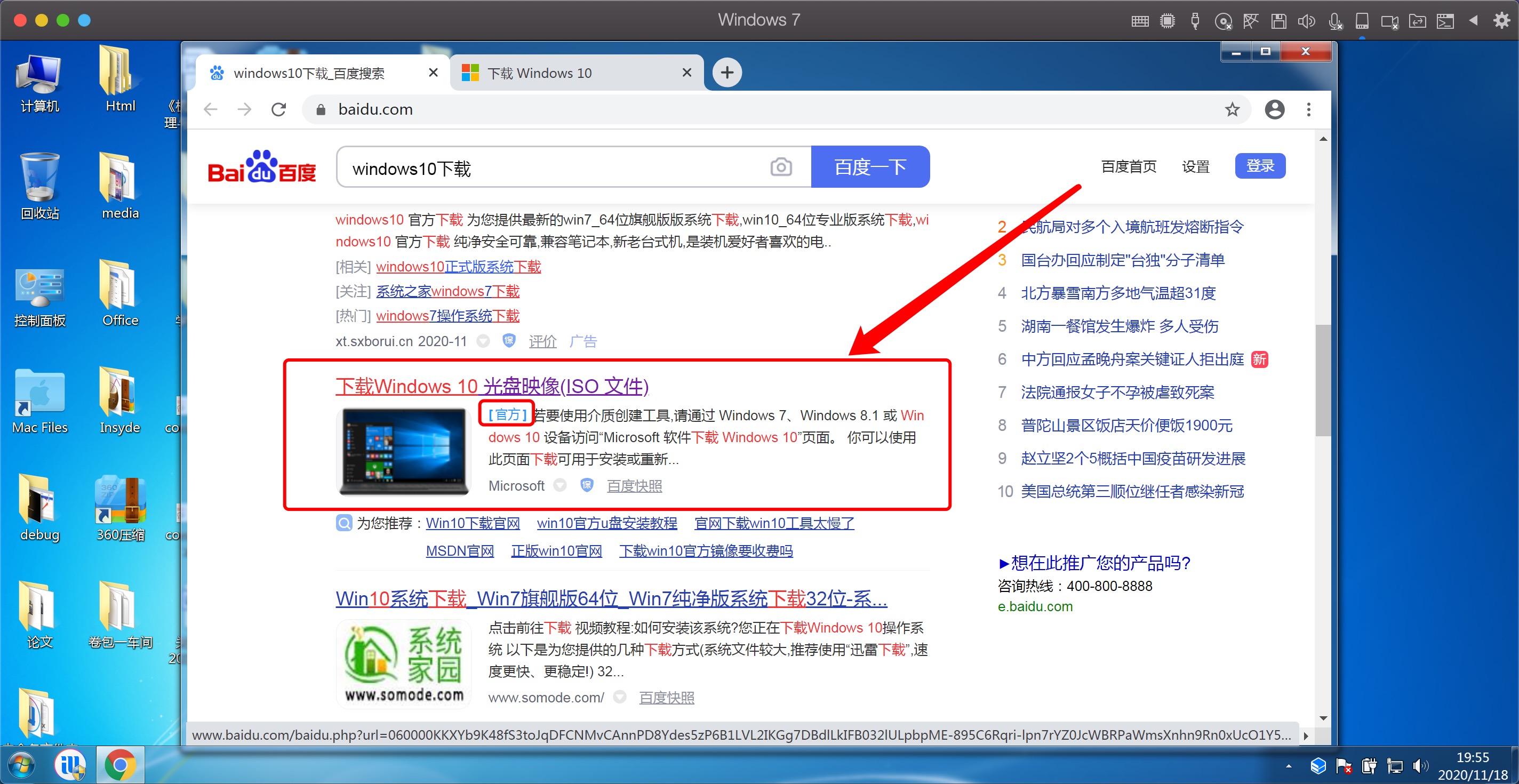Open Win10下载官网 recommended link
This screenshot has height=784, width=1519.
click(473, 523)
